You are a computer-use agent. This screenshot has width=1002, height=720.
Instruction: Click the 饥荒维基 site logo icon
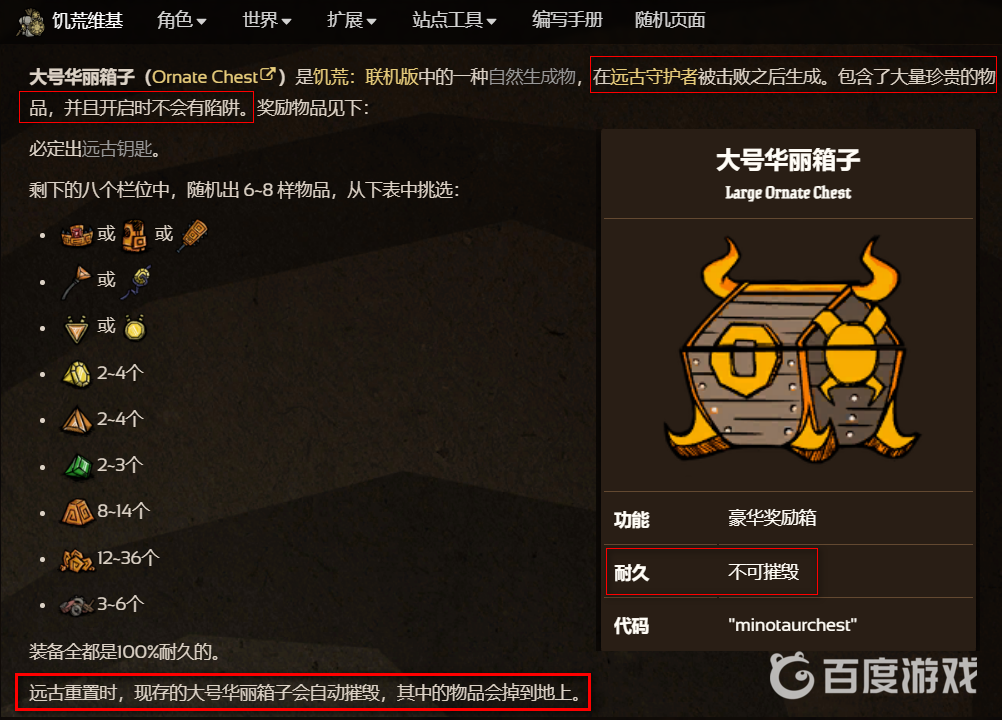(29, 22)
